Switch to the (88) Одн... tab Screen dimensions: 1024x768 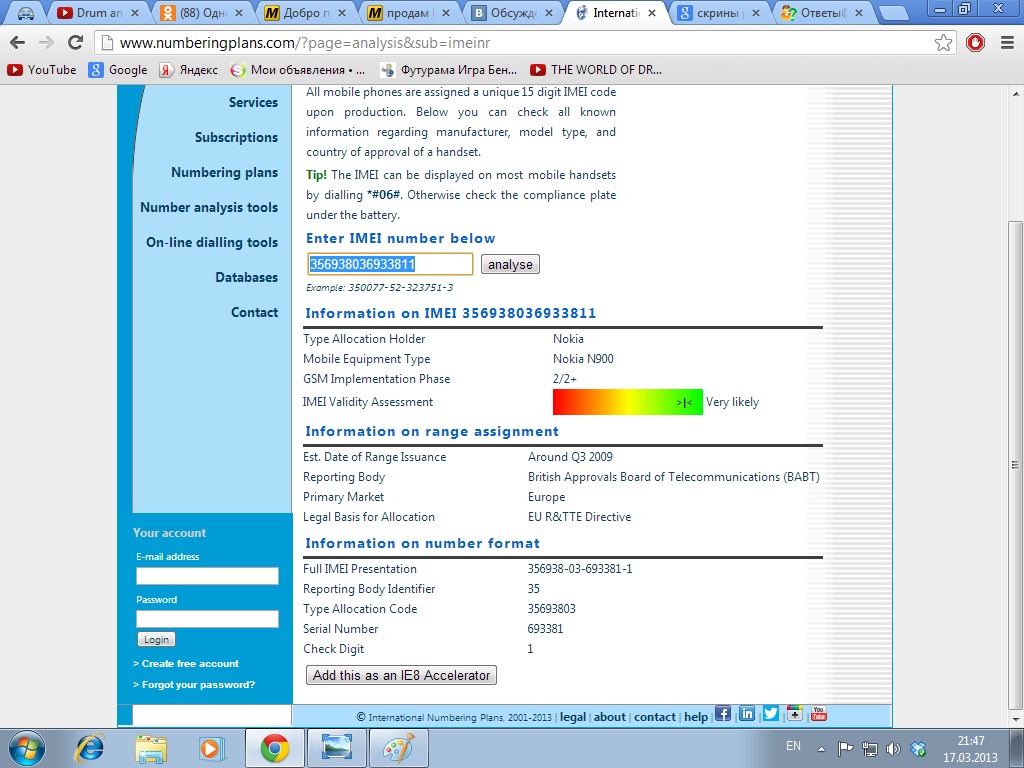[201, 13]
